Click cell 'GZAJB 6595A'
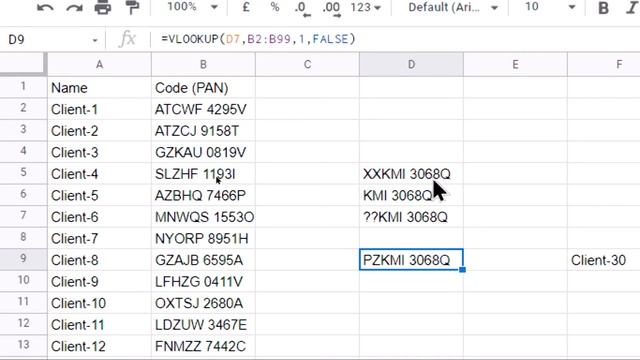This screenshot has width=640, height=360. coord(203,260)
